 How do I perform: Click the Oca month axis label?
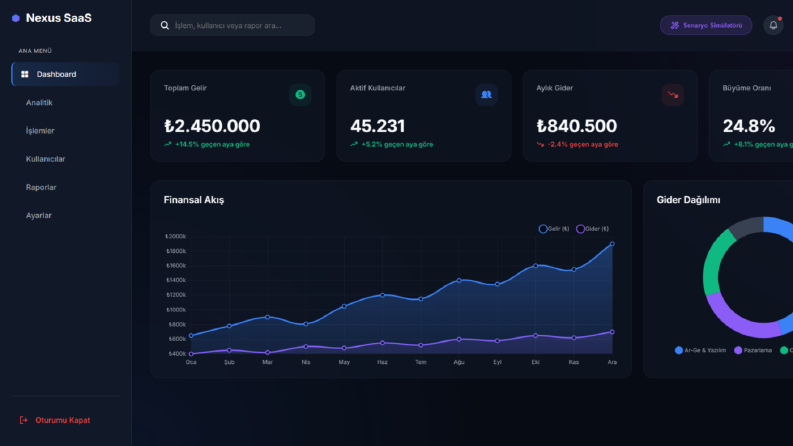pos(191,362)
